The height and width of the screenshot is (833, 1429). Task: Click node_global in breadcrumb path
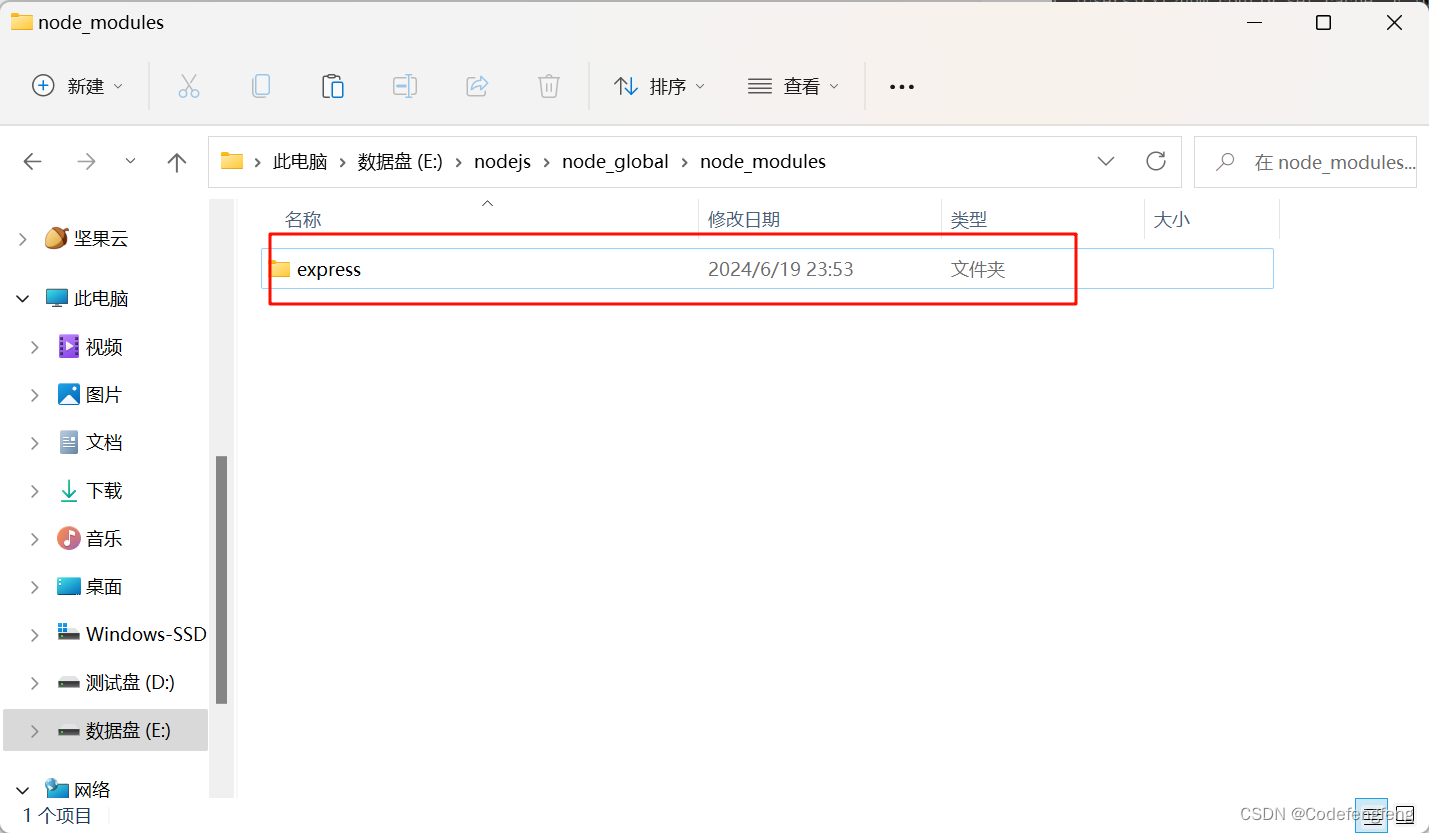pyautogui.click(x=615, y=161)
